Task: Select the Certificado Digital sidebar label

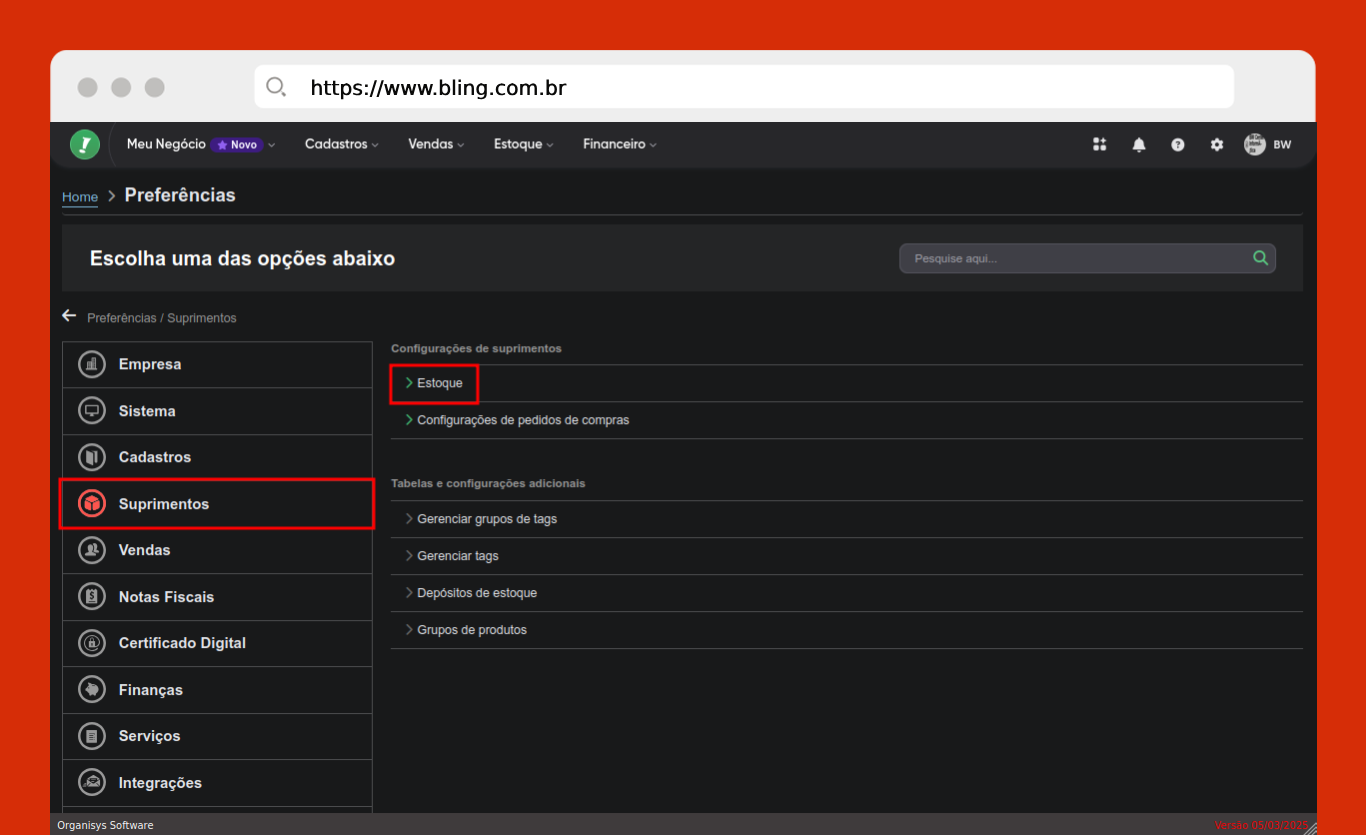Action: tap(182, 643)
